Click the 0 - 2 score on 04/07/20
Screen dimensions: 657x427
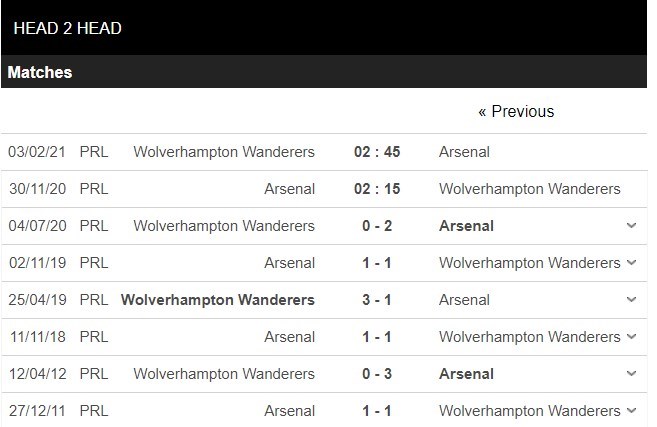coord(377,226)
